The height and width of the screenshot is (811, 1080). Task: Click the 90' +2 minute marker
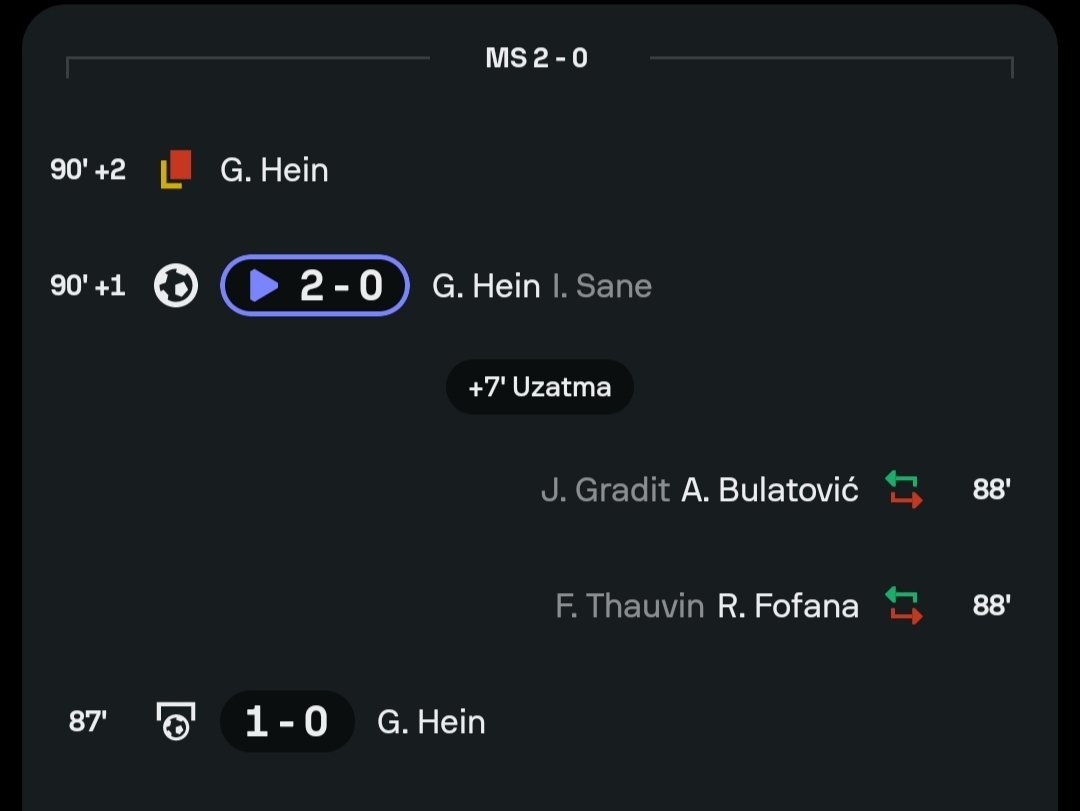(x=88, y=170)
